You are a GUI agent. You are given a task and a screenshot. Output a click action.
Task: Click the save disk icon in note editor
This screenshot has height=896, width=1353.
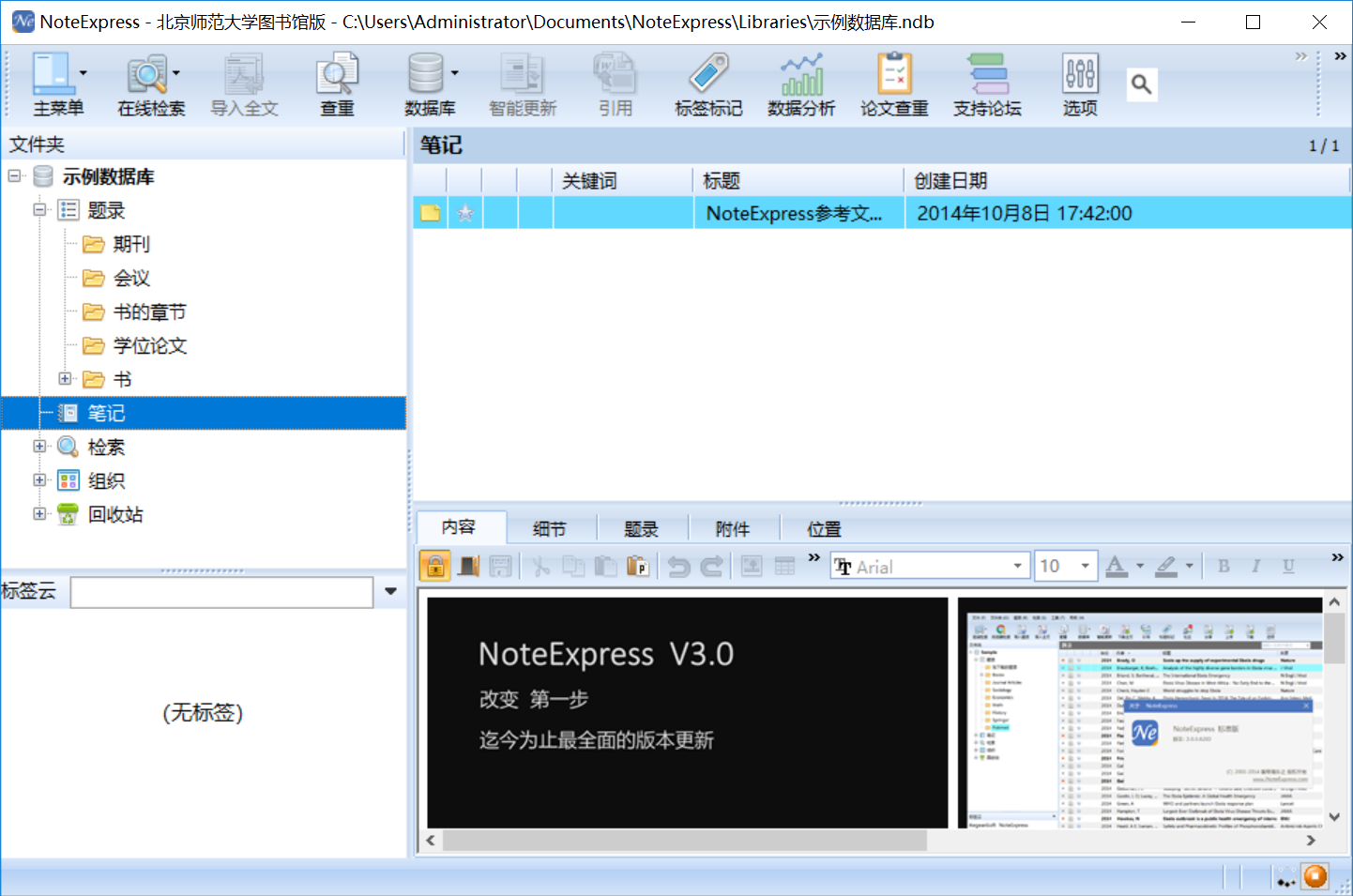pyautogui.click(x=501, y=566)
